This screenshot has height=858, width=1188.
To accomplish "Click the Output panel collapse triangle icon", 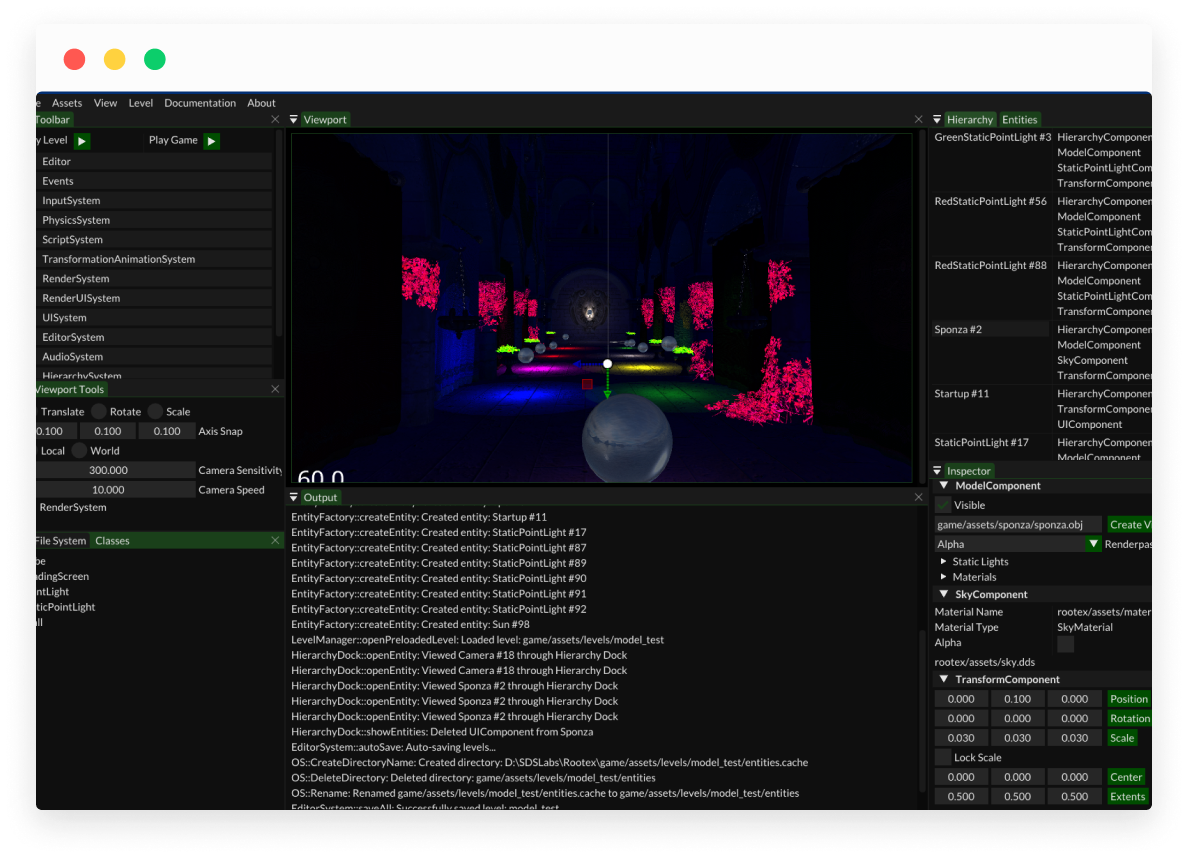I will click(294, 497).
